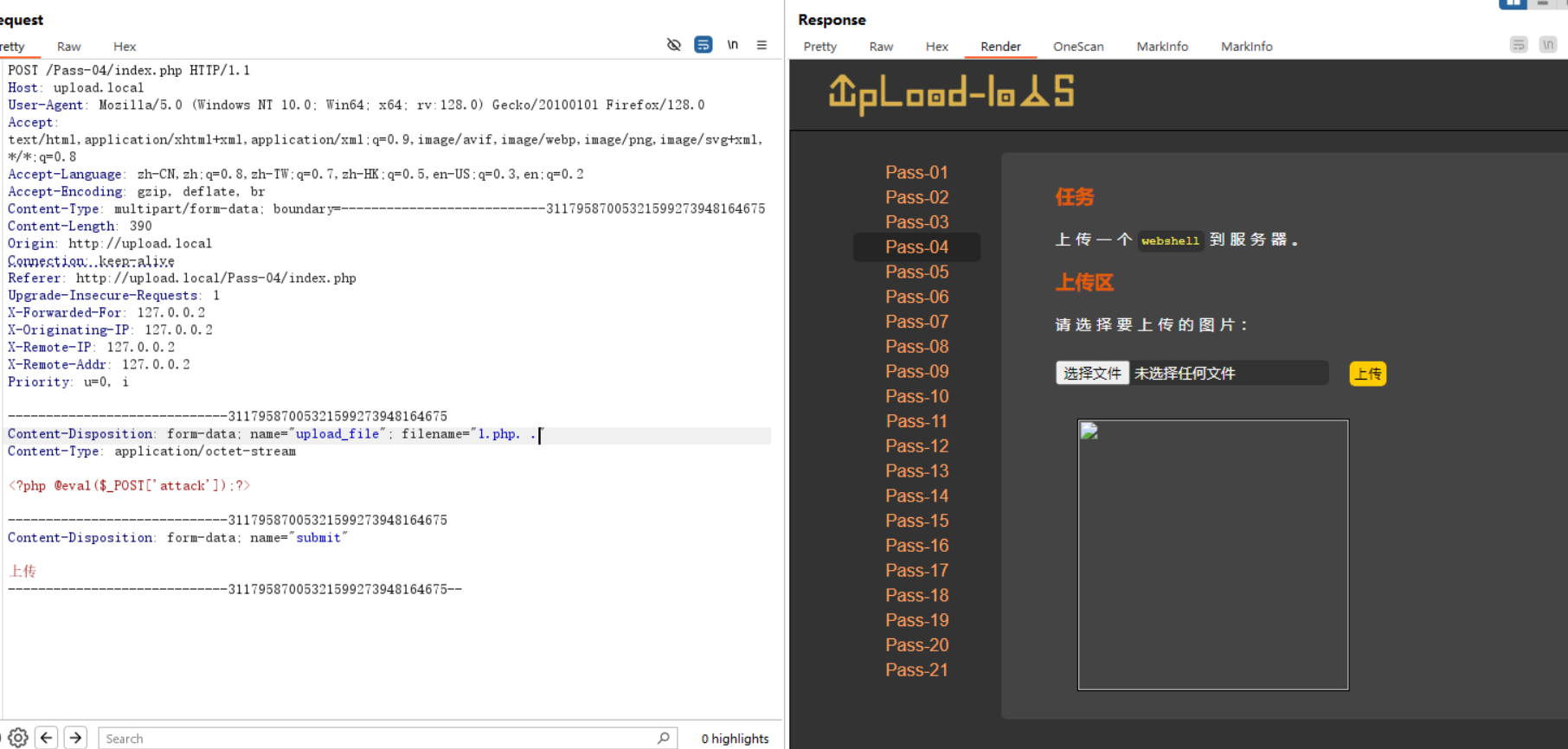Viewport: 1568px width, 749px height.
Task: Click the 任务 section heading
Action: click(x=1075, y=197)
